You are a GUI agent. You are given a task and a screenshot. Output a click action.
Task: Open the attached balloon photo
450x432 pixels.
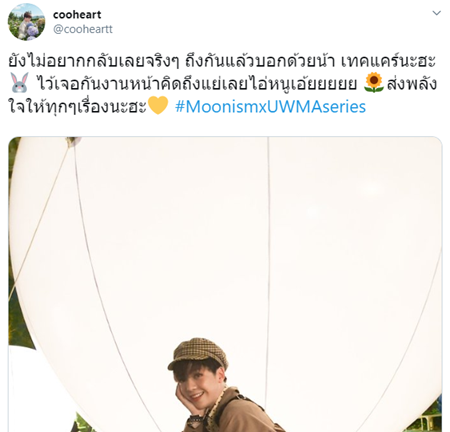[x=225, y=284]
